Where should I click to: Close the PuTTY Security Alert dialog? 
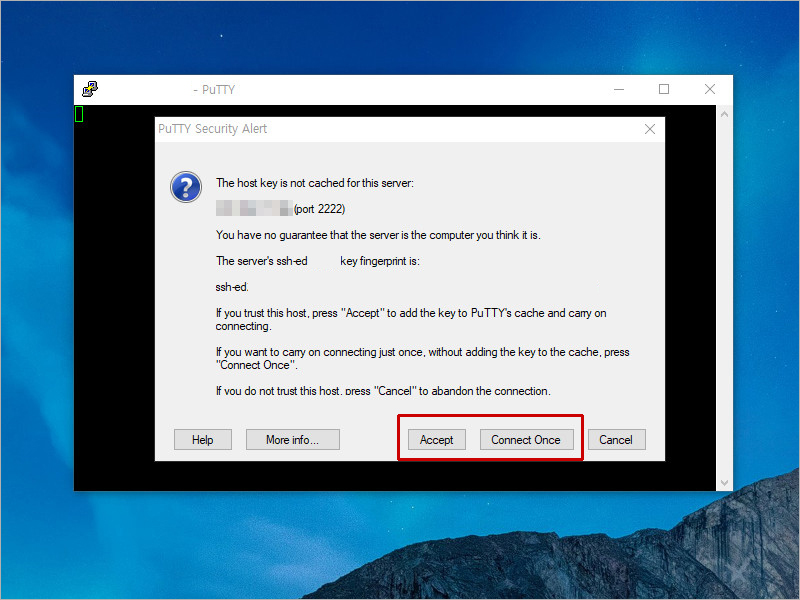point(649,129)
